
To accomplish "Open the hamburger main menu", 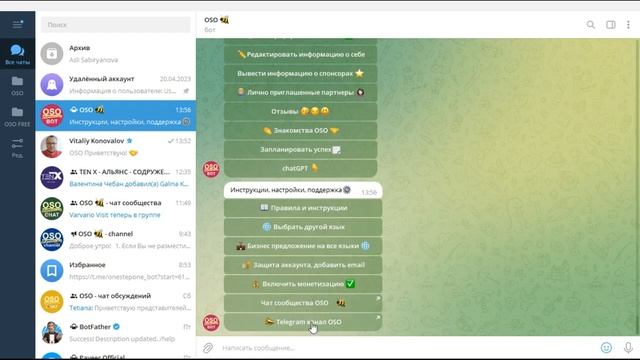I will 17,24.
